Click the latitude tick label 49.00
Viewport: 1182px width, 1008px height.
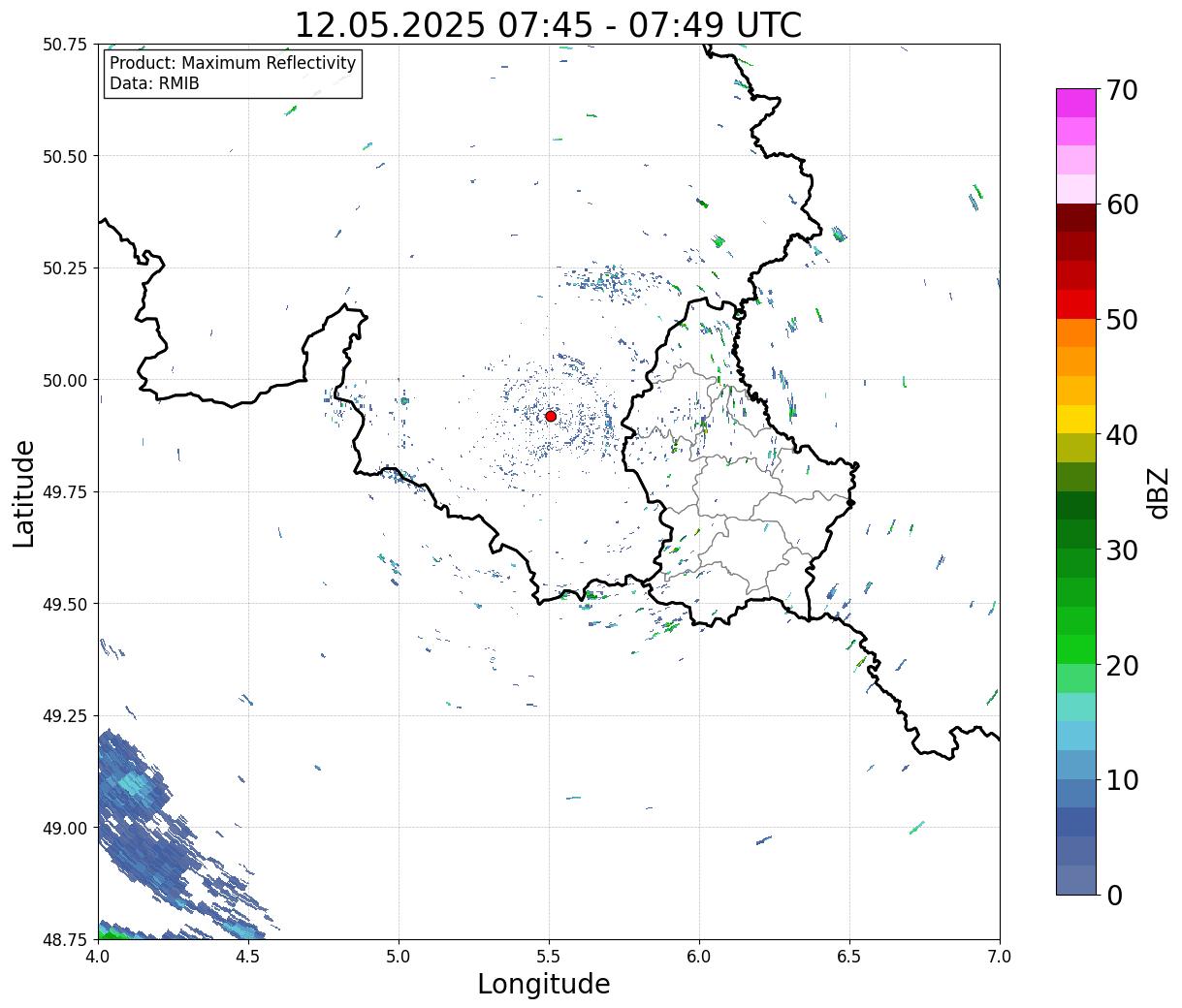point(65,828)
